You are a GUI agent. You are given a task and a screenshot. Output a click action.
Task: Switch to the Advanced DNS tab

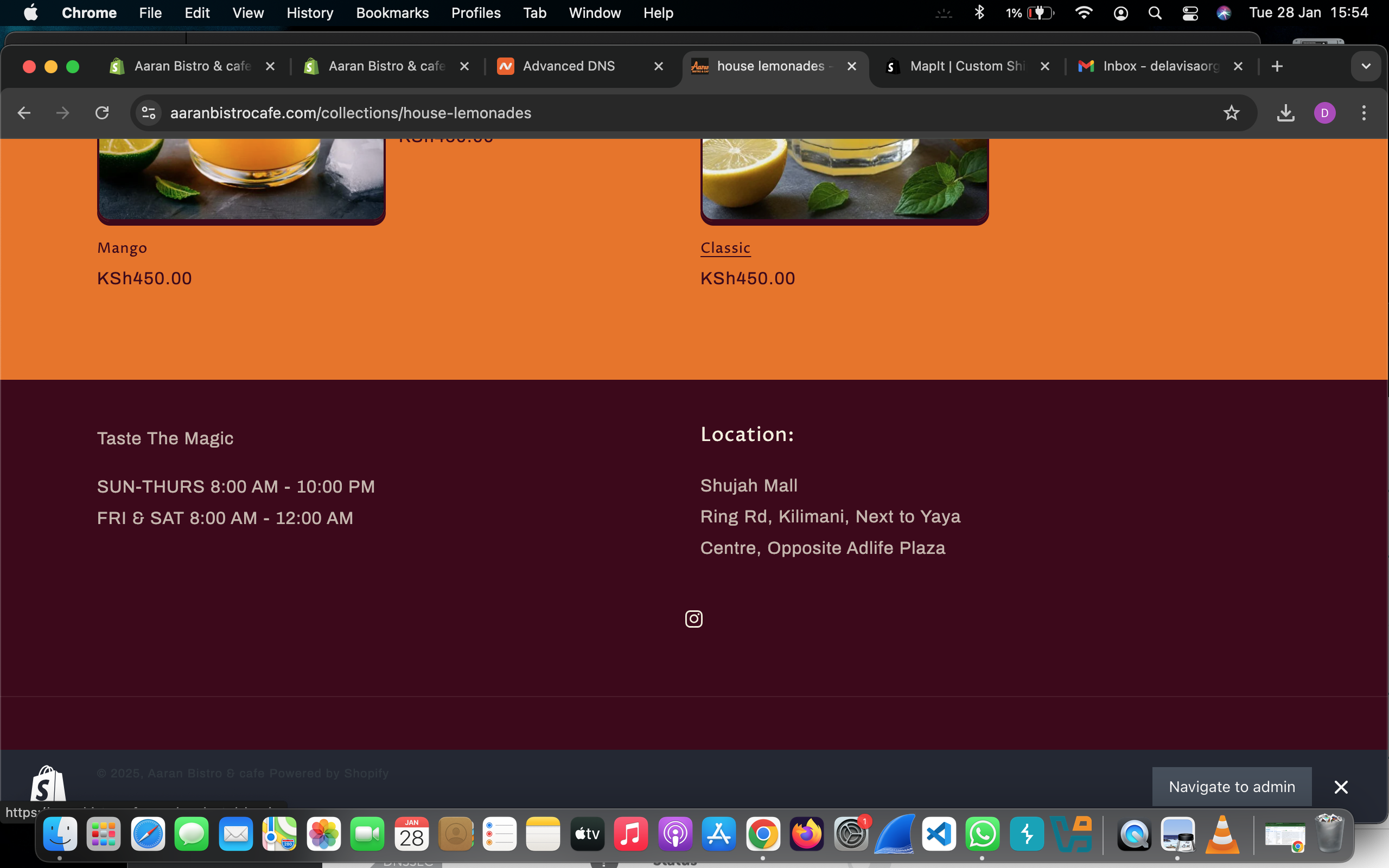click(x=568, y=67)
